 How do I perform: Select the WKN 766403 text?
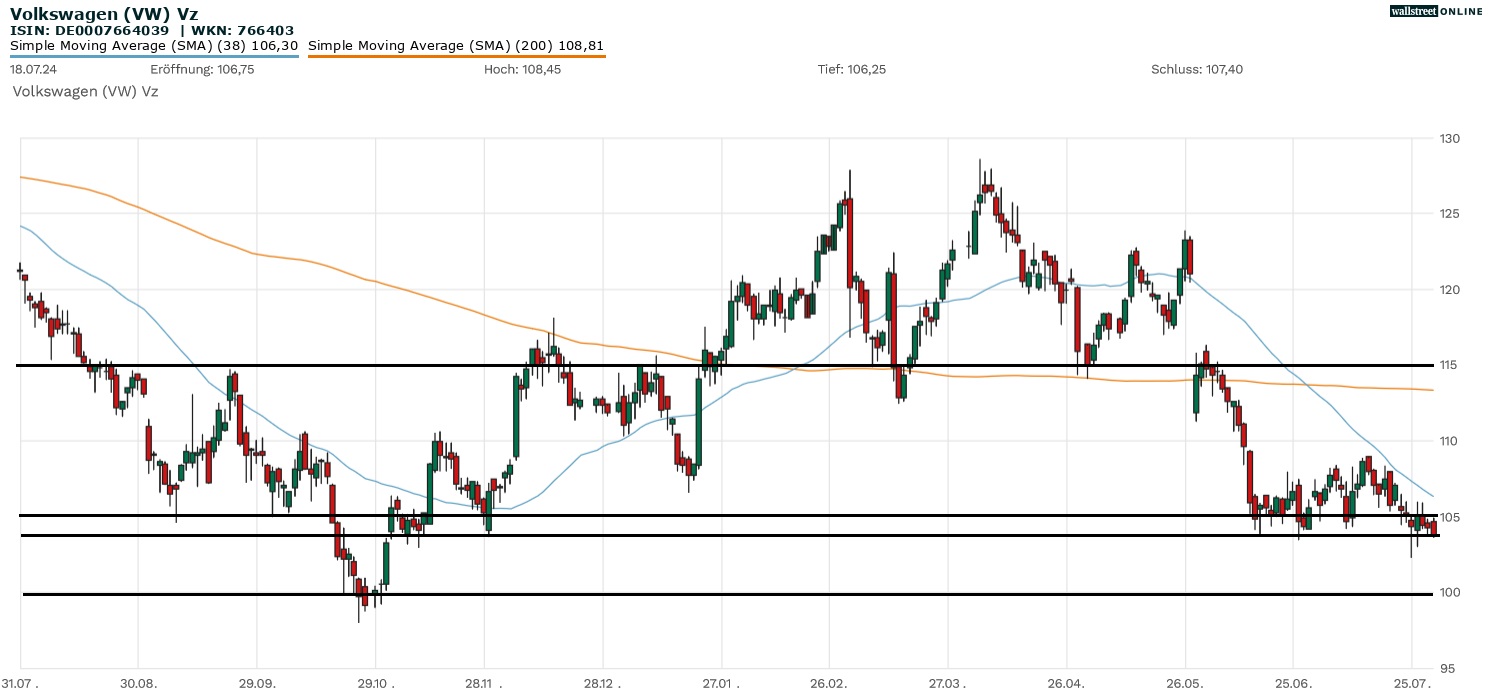(x=243, y=30)
